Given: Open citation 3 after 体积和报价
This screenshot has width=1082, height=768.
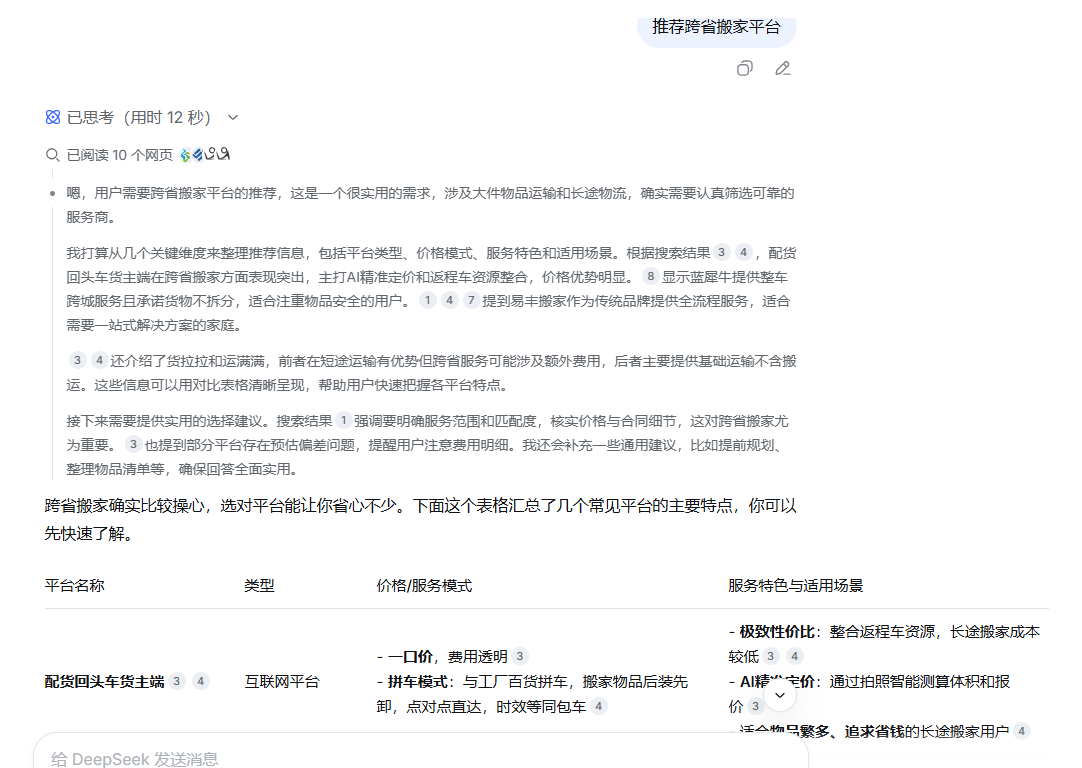Looking at the screenshot, I should pos(755,706).
